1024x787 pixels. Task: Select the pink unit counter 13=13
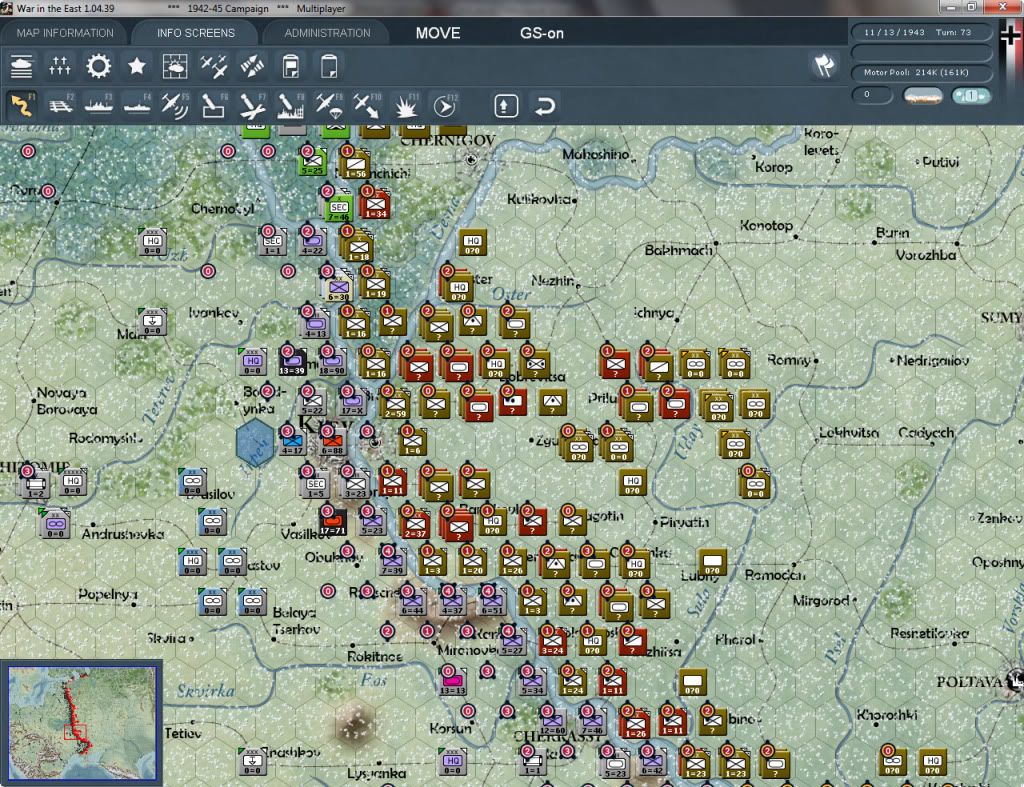point(453,681)
